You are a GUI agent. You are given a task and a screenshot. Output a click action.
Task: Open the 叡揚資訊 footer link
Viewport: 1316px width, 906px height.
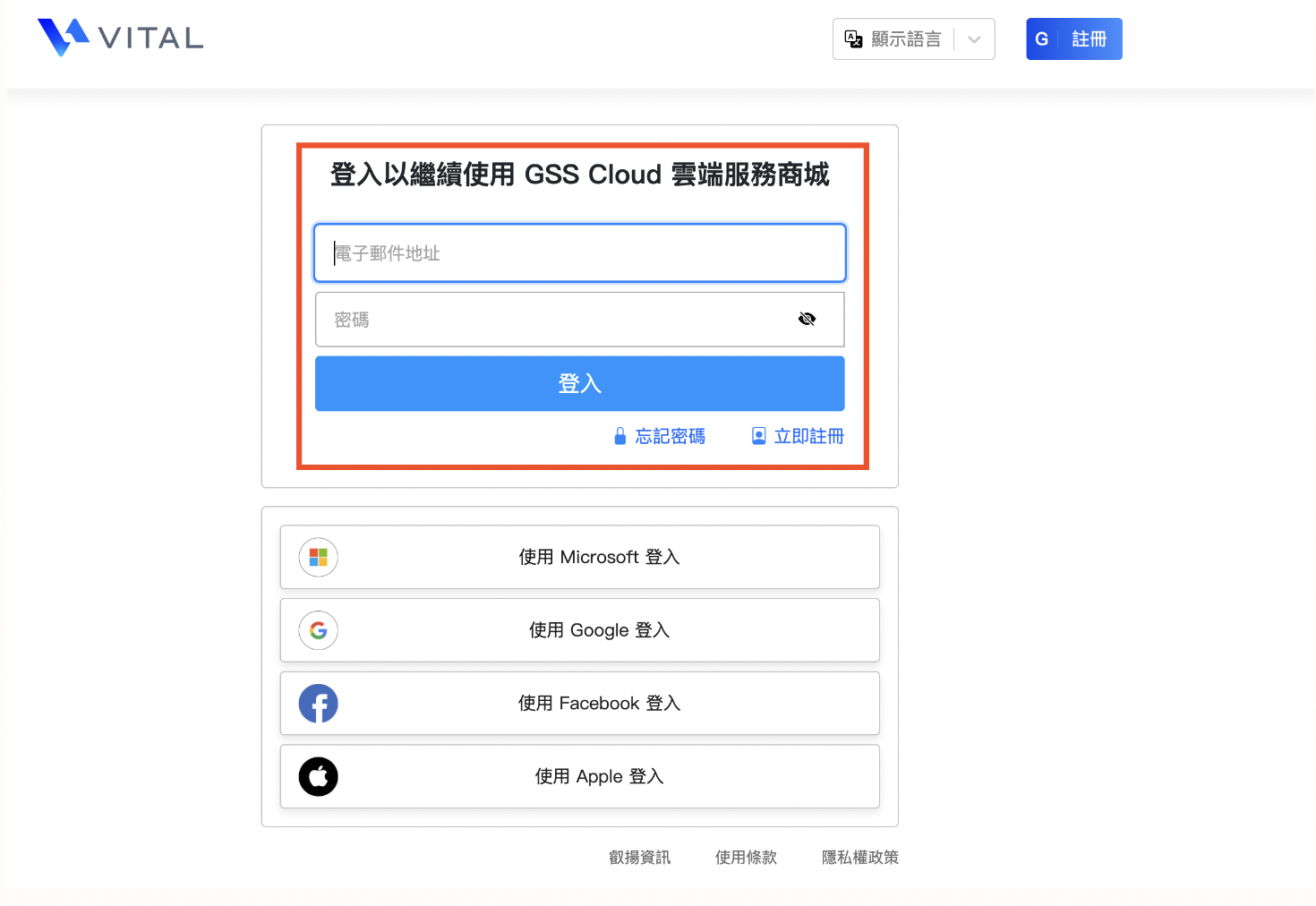tap(639, 858)
